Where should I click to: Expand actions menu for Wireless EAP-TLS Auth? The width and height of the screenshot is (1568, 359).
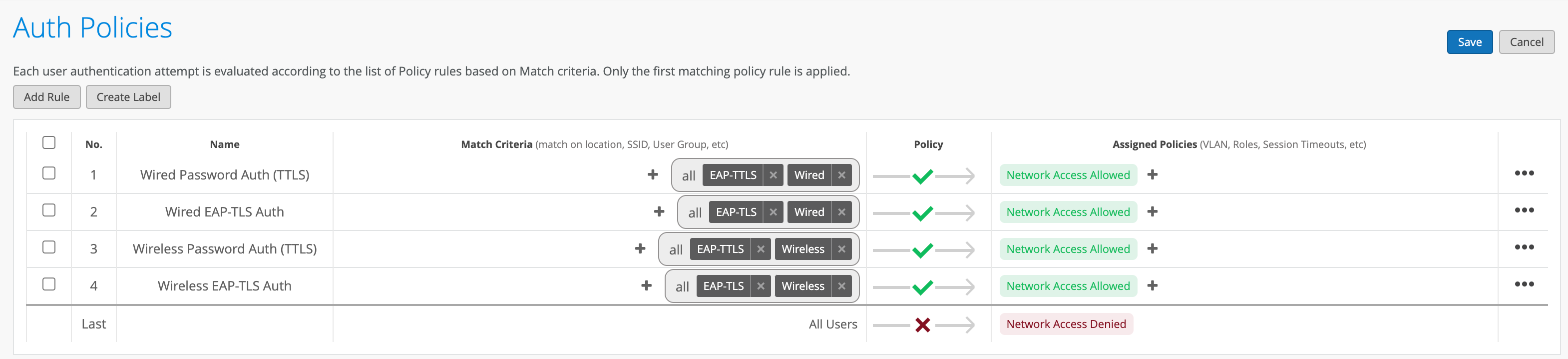pyautogui.click(x=1524, y=284)
